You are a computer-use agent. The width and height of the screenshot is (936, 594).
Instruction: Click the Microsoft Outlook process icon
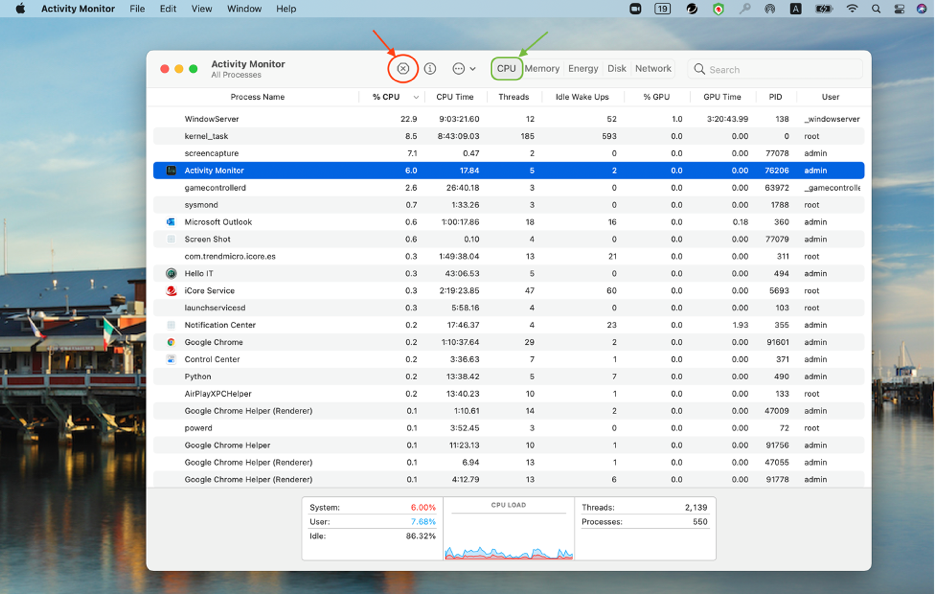click(x=171, y=222)
